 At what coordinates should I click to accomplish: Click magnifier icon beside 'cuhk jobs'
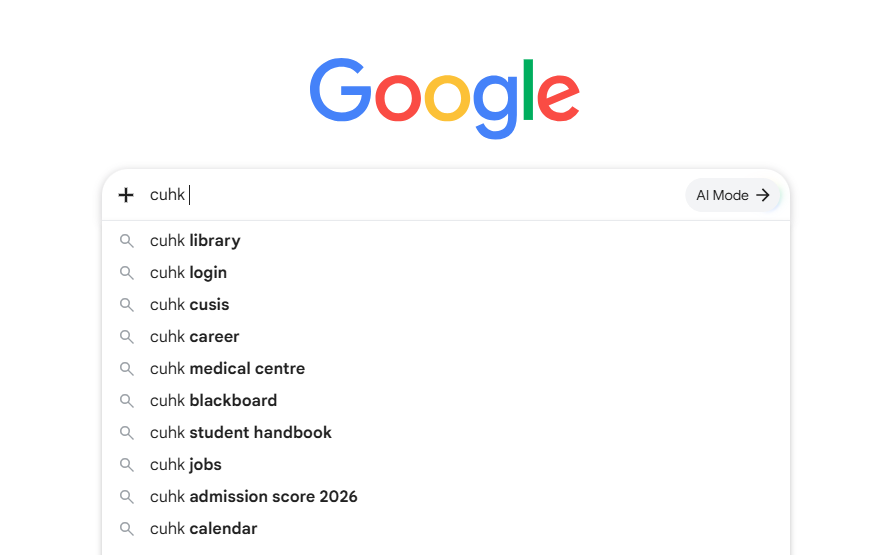(x=127, y=466)
